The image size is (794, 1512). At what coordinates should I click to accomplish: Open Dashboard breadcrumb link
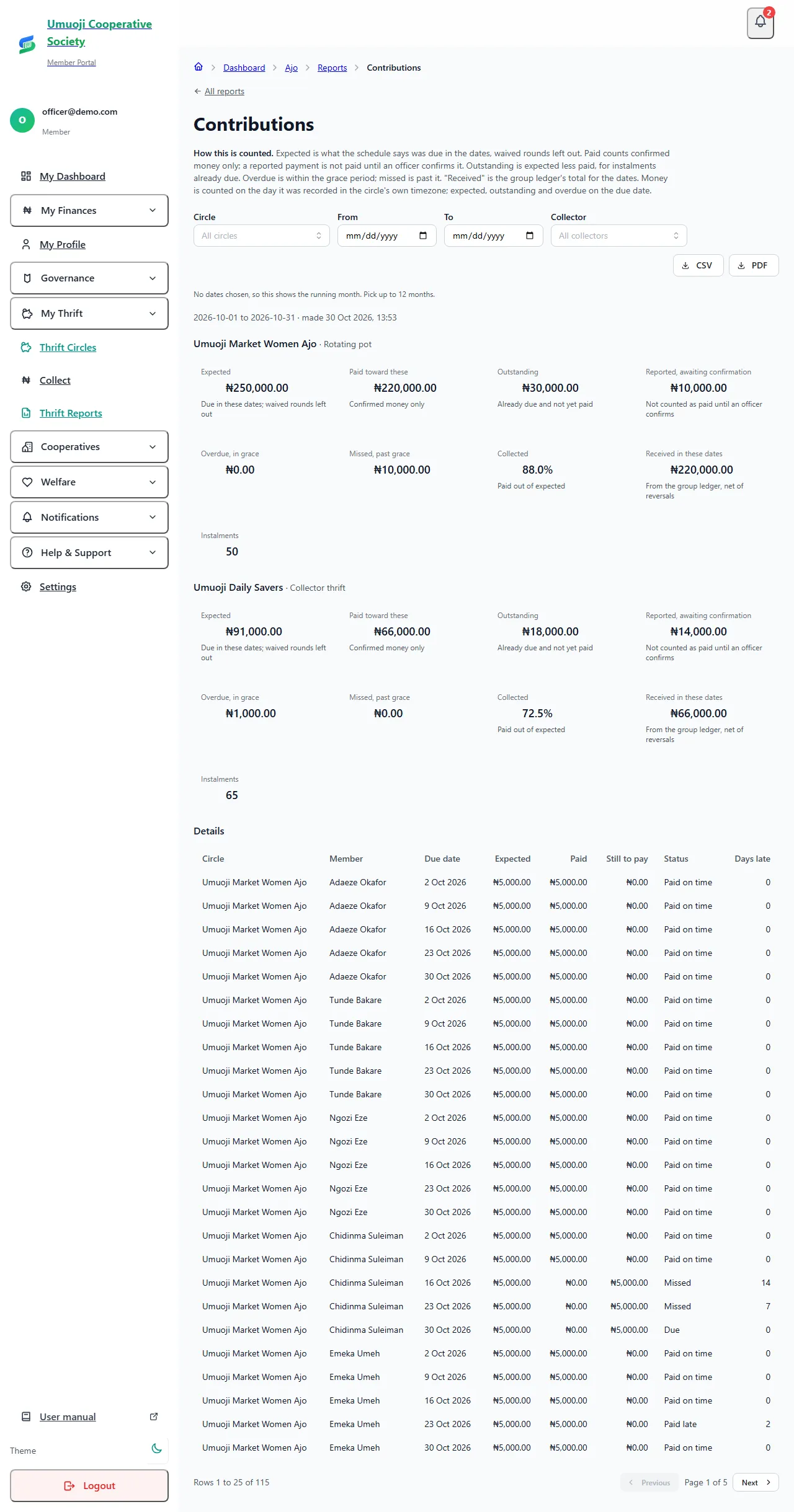click(244, 68)
